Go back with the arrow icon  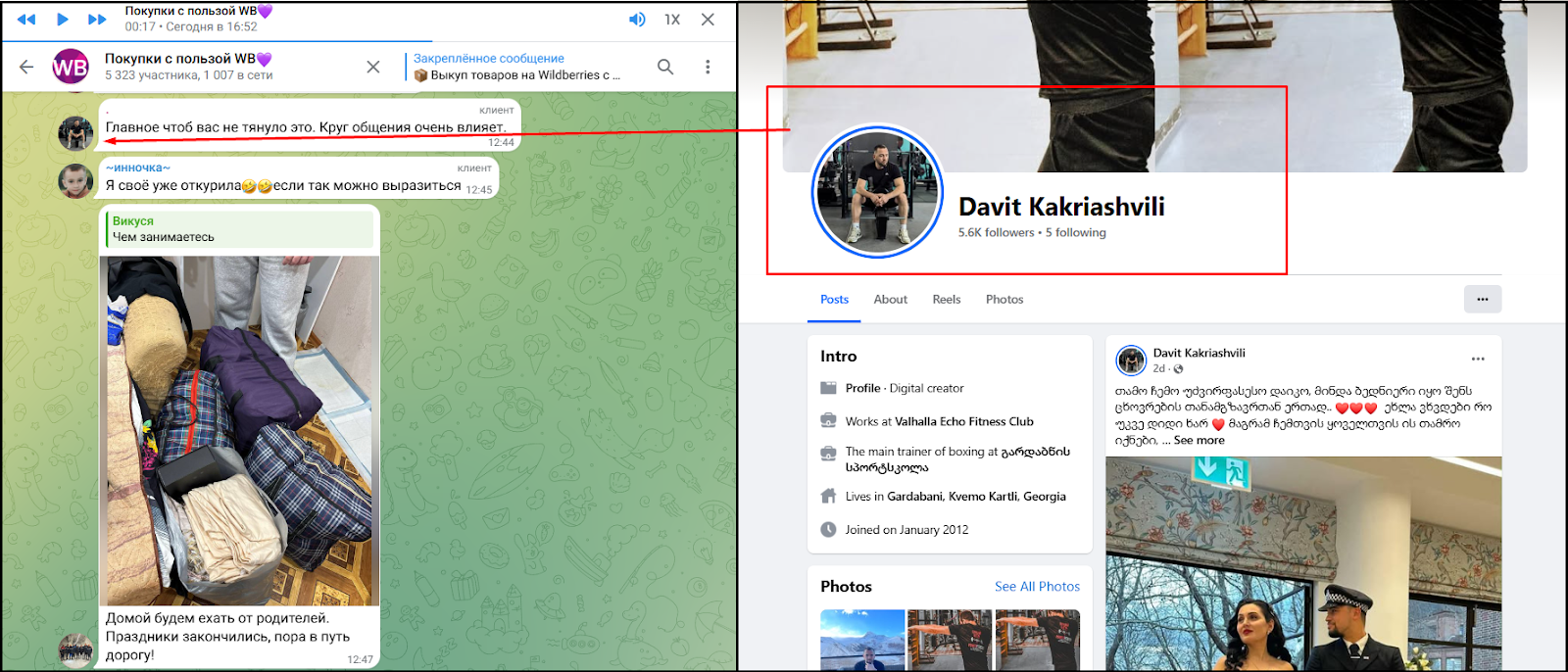click(26, 67)
